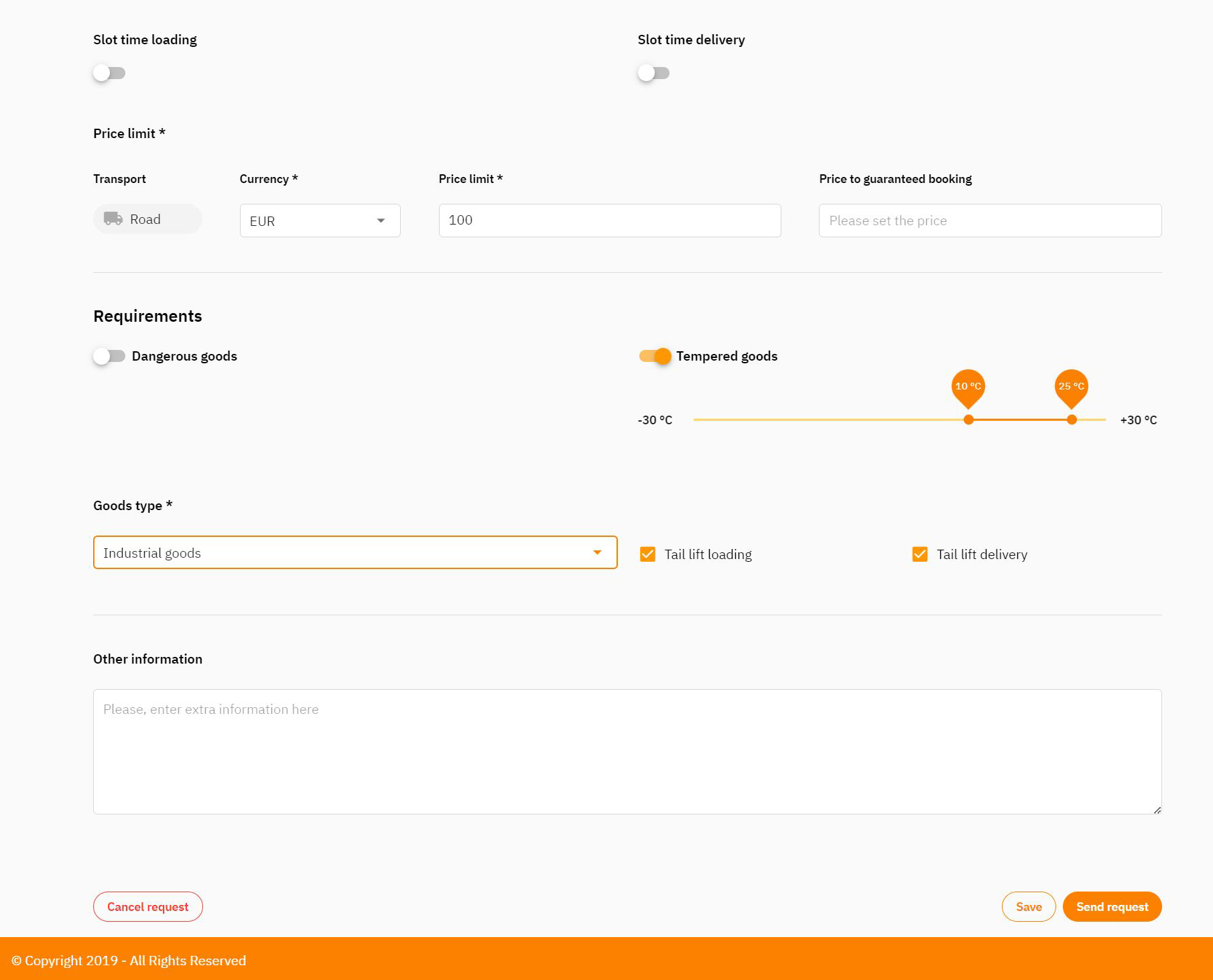Open the Goods type dropdown
The width and height of the screenshot is (1213, 980).
coord(355,552)
